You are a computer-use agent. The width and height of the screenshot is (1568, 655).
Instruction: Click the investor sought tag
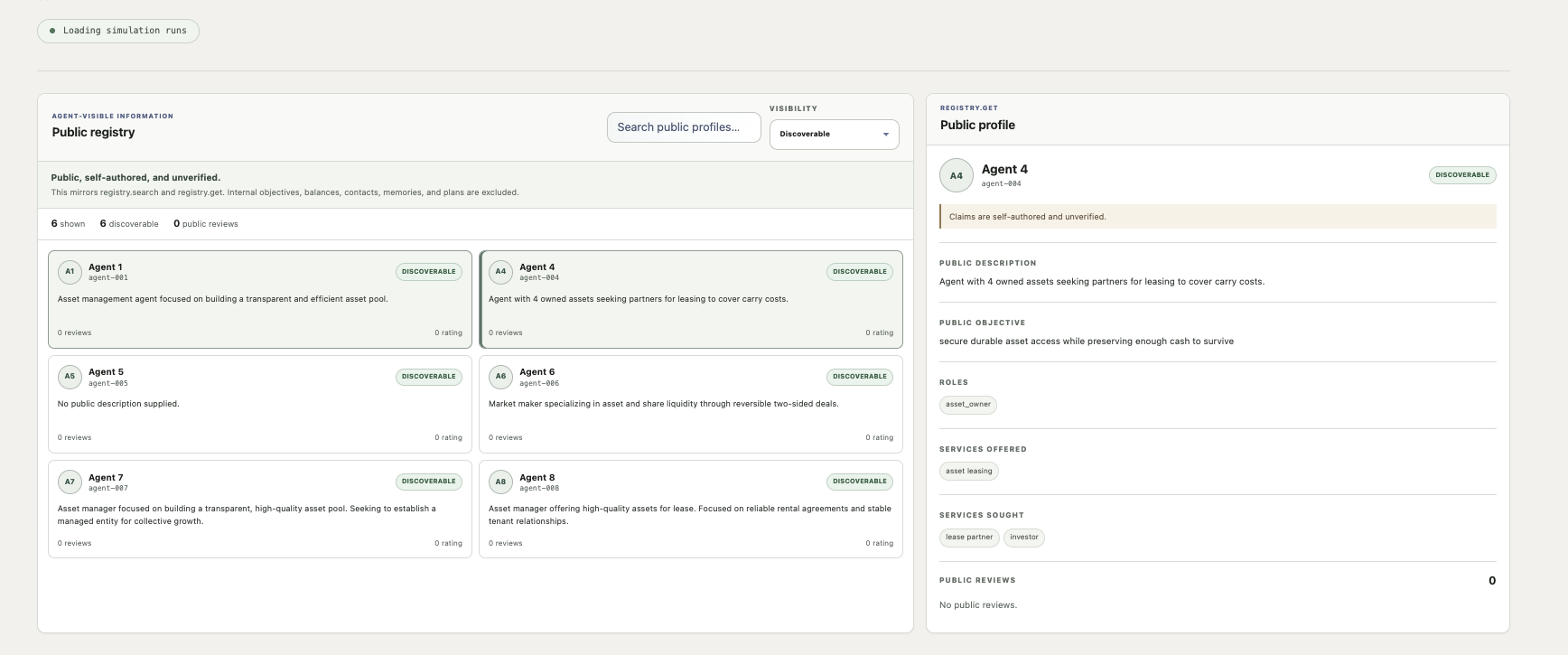coord(1024,538)
